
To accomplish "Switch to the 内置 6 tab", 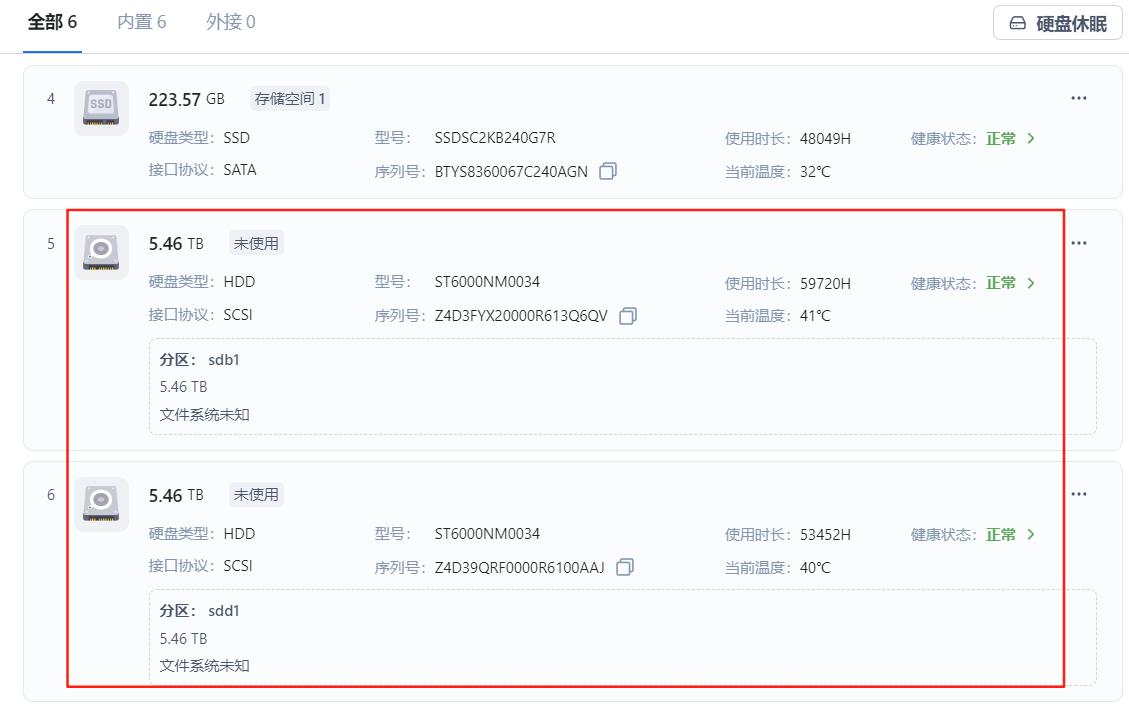I will 142,22.
